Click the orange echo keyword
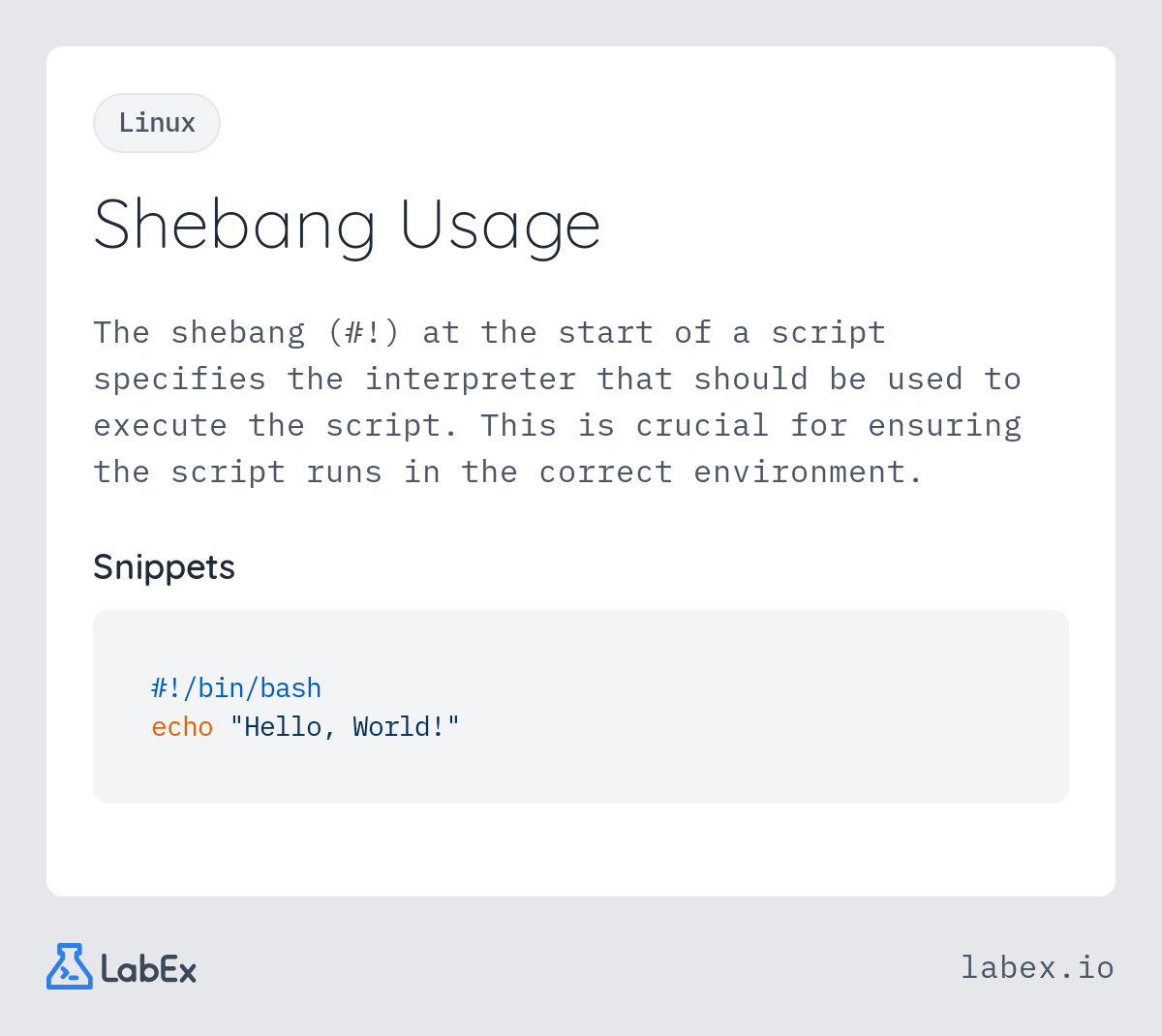Viewport: 1162px width, 1036px height. coord(182,727)
